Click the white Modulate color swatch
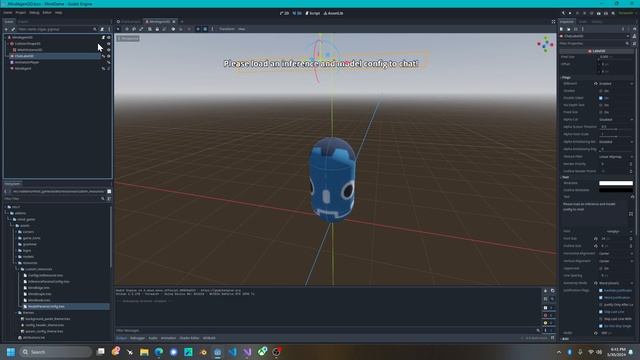Image resolution: width=640 pixels, height=360 pixels. tap(616, 183)
